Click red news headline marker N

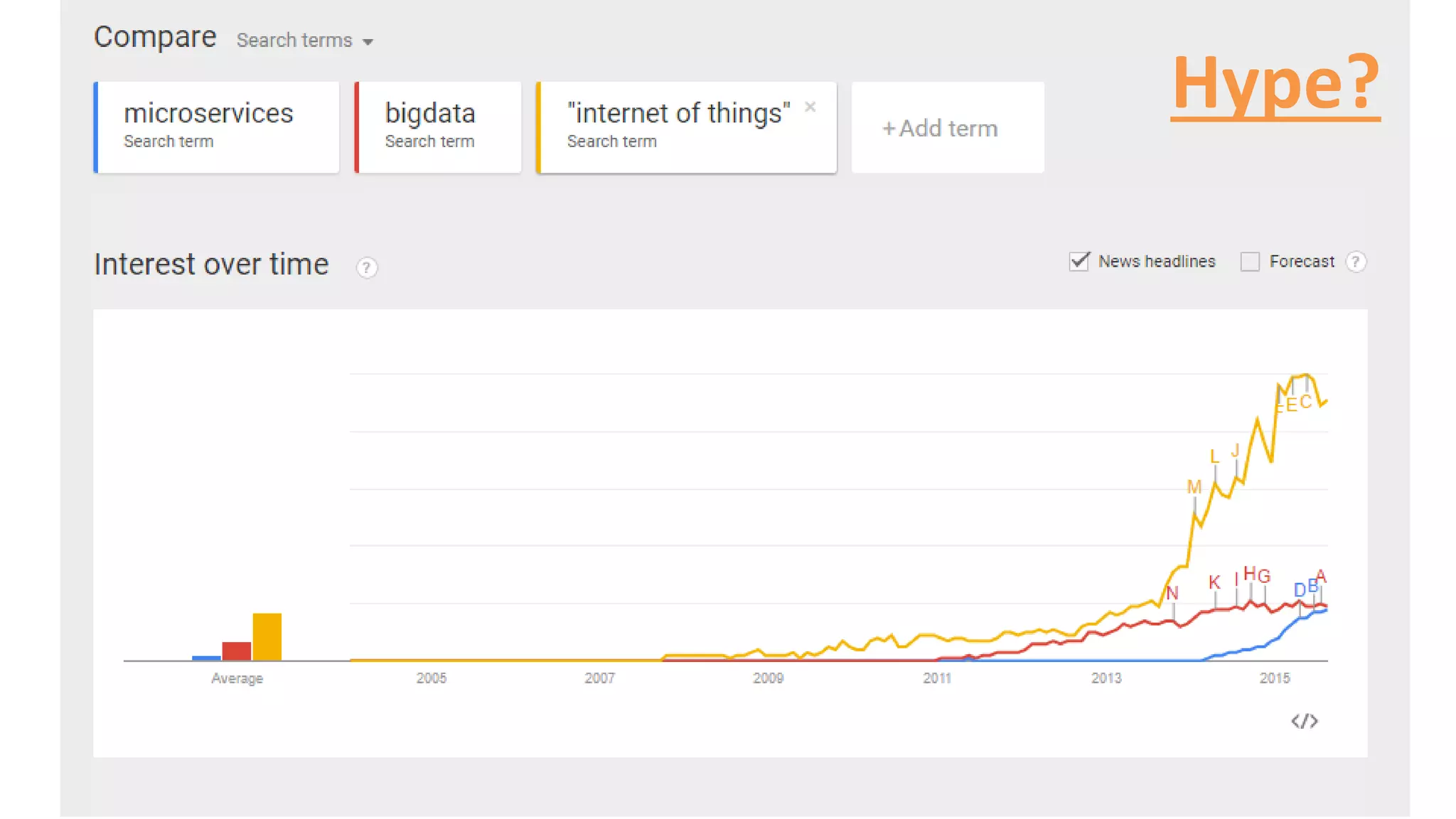point(1172,593)
